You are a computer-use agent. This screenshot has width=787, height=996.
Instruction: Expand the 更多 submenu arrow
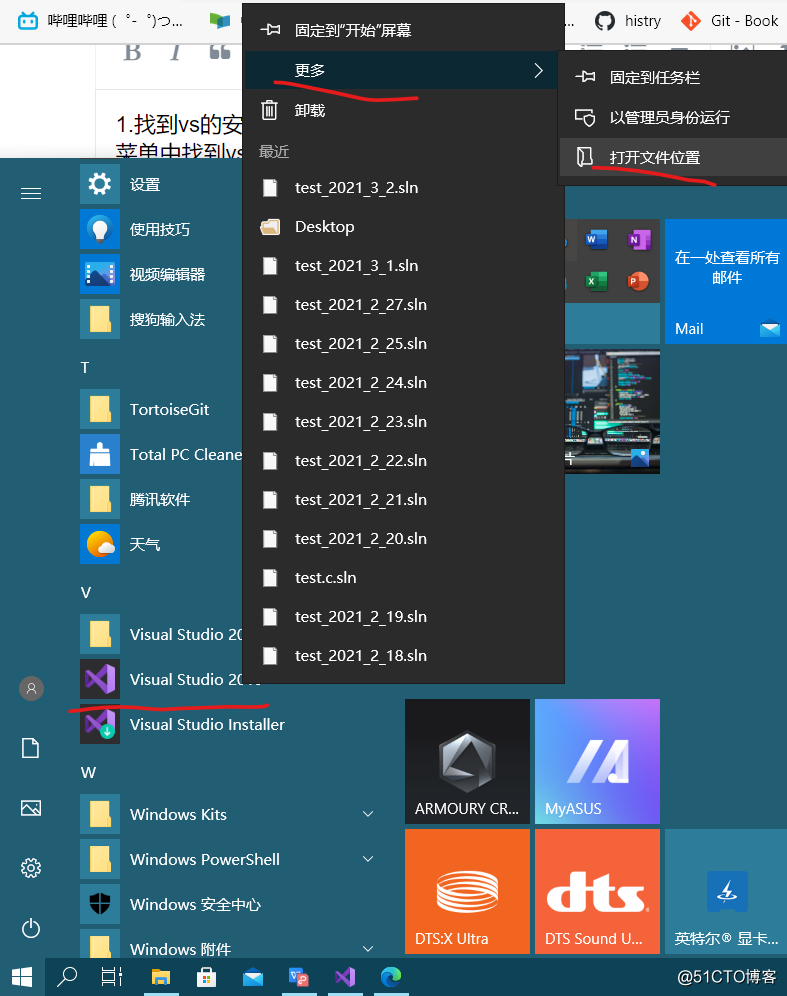click(539, 70)
